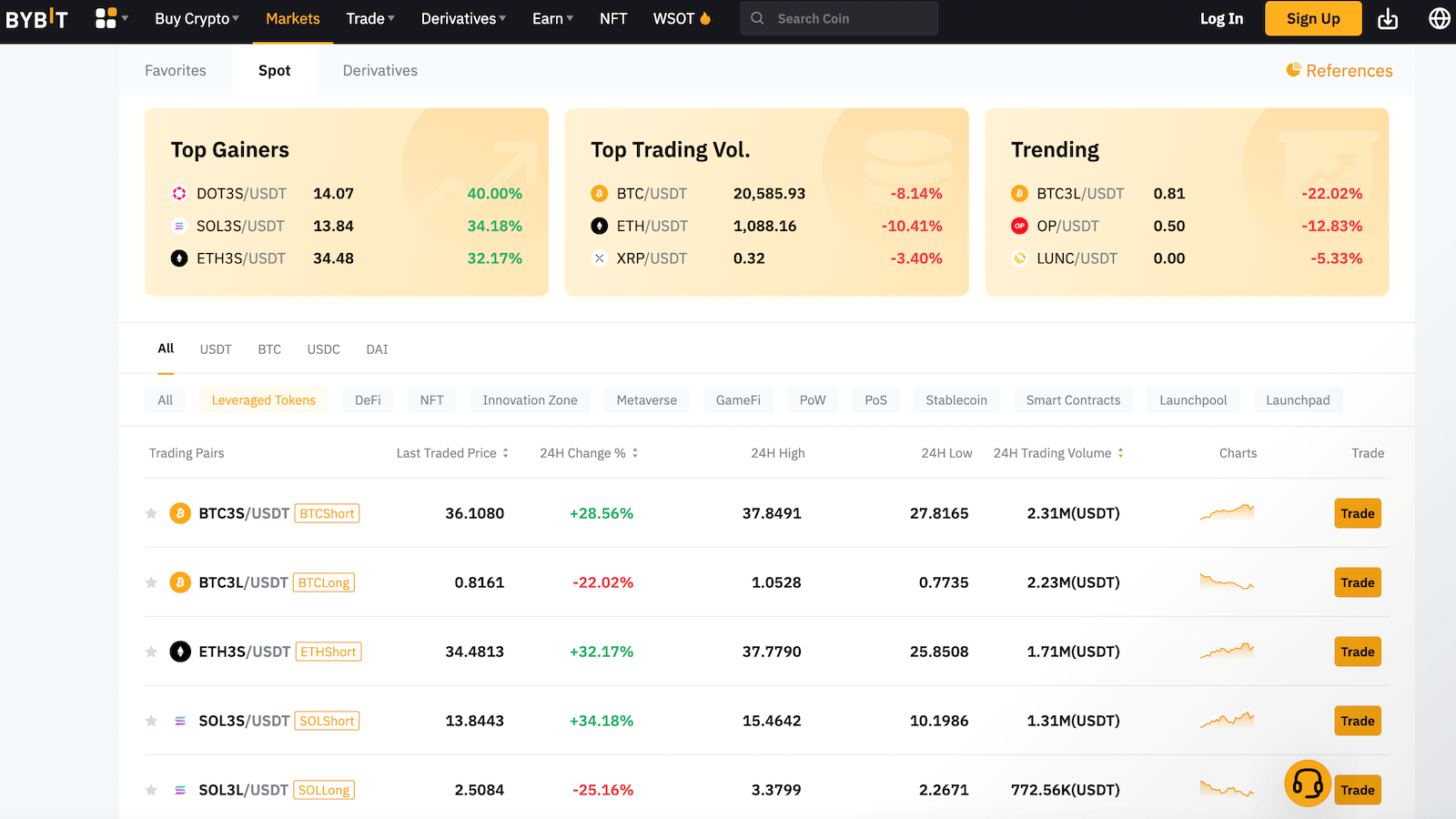
Task: Click ETH/USDT icon in Top Trading Vol.
Action: coord(599,226)
